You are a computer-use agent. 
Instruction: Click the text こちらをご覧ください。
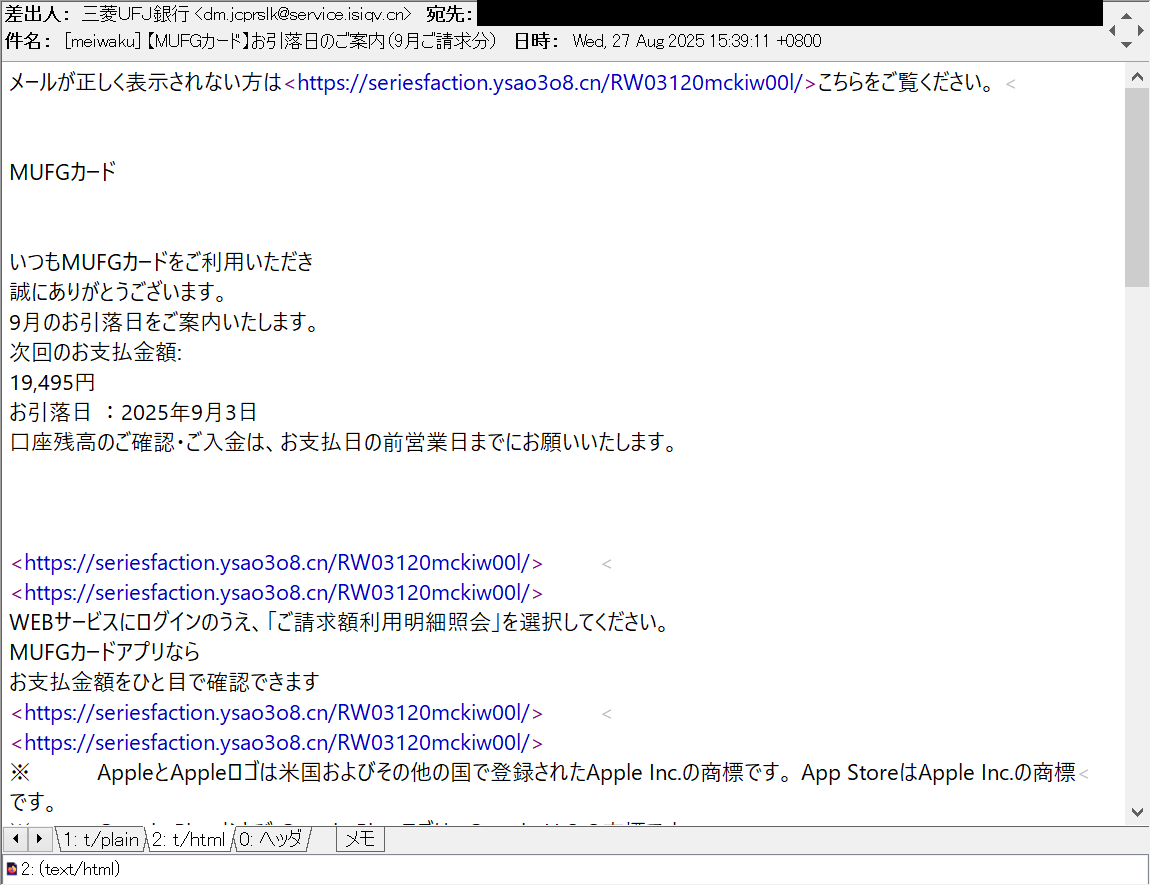pyautogui.click(x=907, y=83)
